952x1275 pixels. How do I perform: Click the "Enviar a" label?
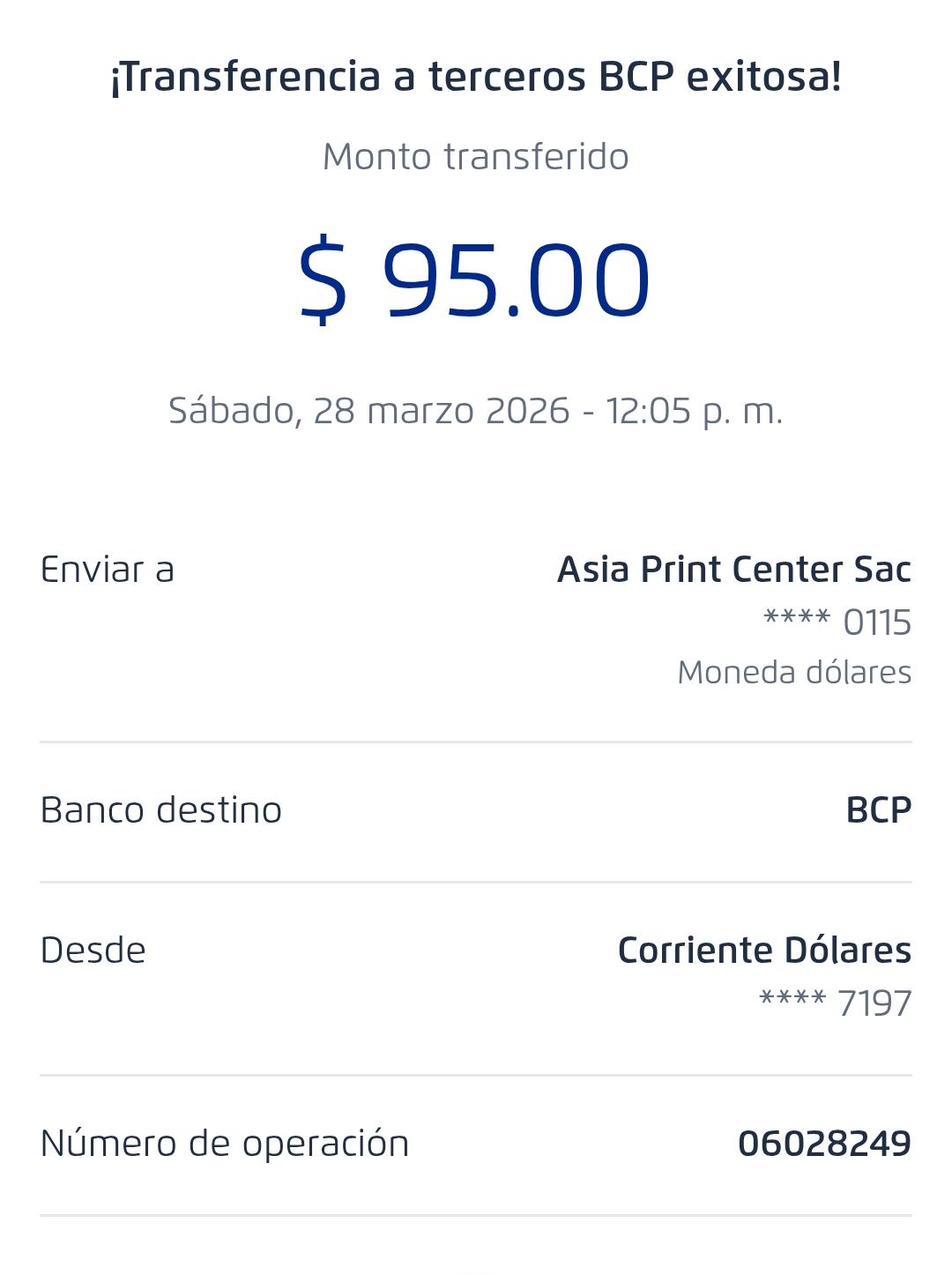tap(108, 570)
